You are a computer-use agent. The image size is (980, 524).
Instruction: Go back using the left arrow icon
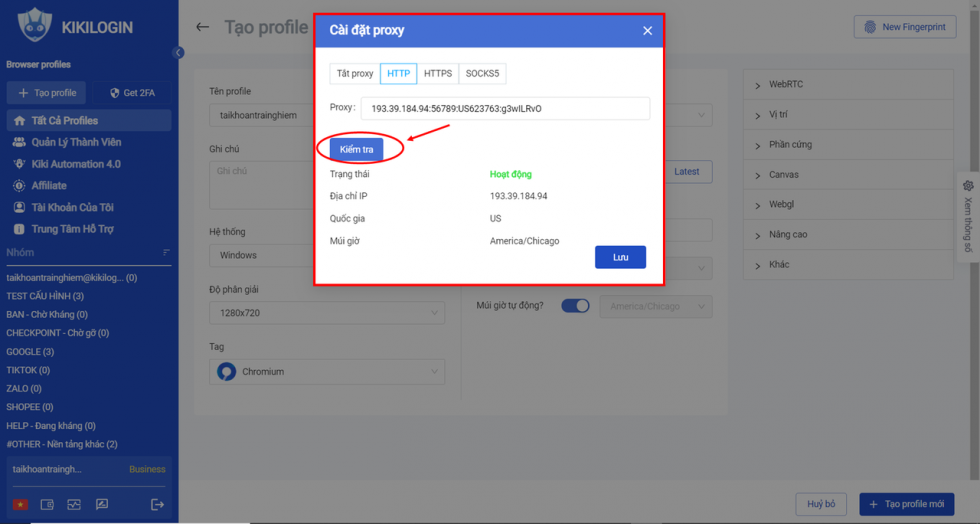click(x=202, y=27)
